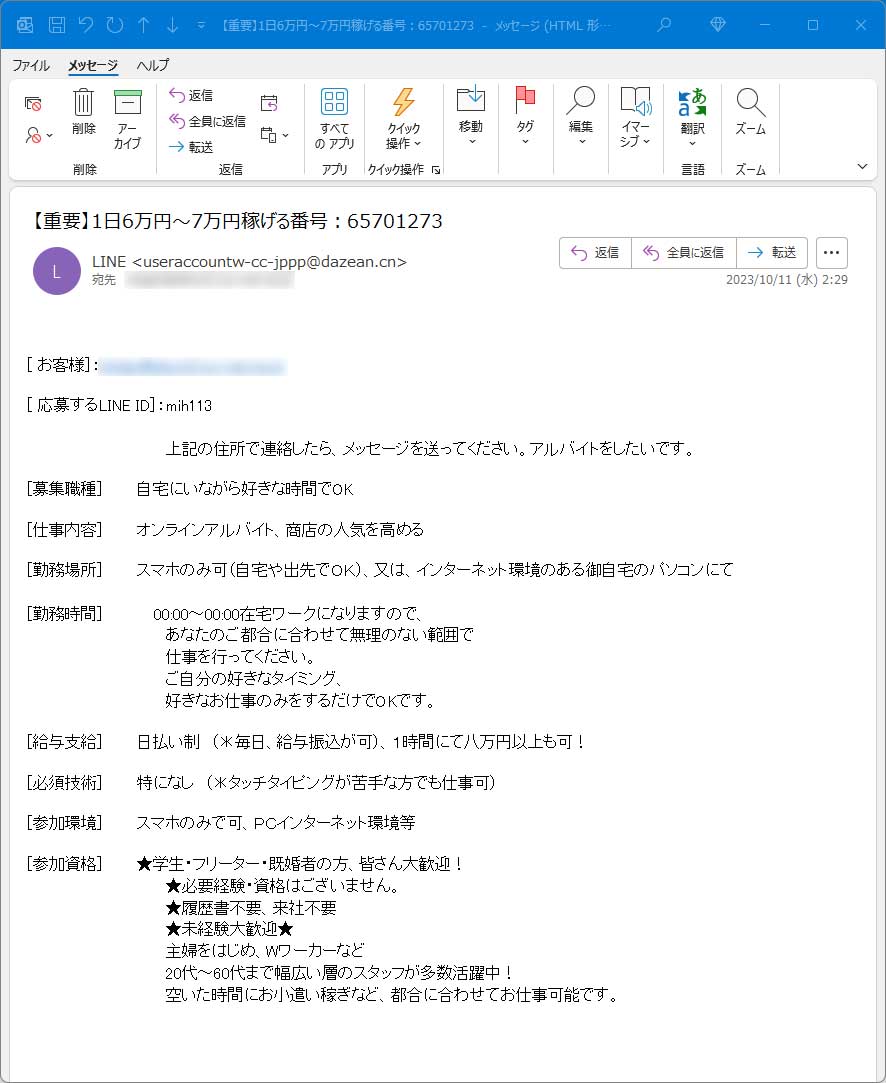Click the purple sender avatar "L"
Viewport: 886px width, 1083px height.
pyautogui.click(x=56, y=271)
